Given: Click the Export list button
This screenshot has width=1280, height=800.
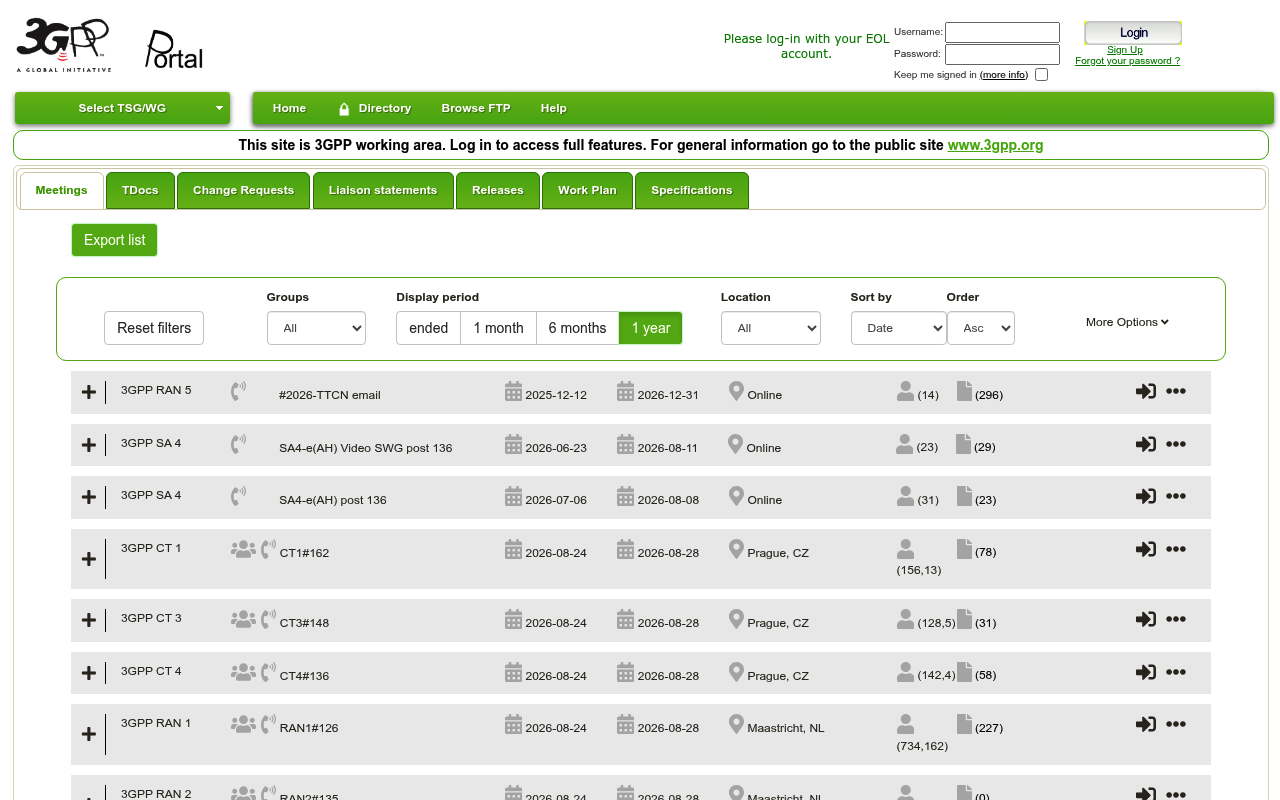Looking at the screenshot, I should [x=114, y=240].
